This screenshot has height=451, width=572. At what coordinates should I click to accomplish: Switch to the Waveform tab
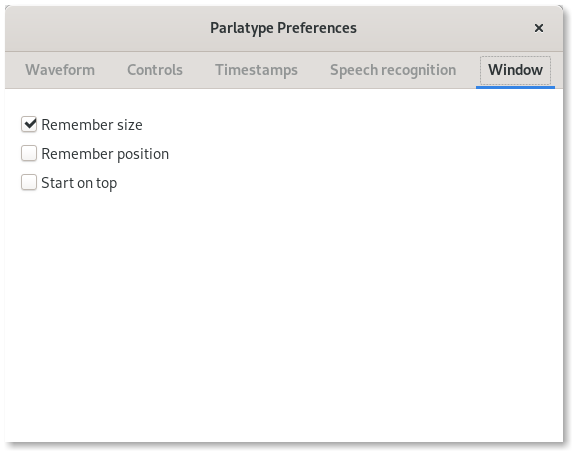60,70
